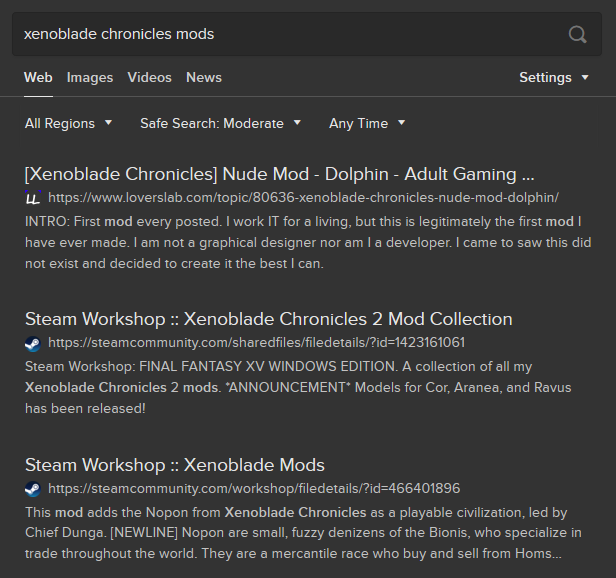Click the LoversLab favicon beside the first result

pyautogui.click(x=33, y=198)
